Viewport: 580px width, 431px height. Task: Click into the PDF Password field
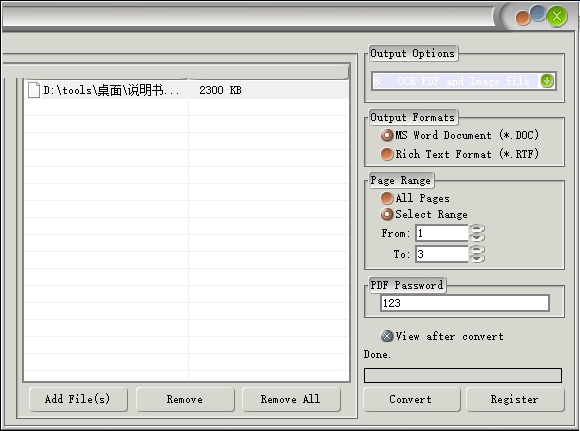point(465,303)
